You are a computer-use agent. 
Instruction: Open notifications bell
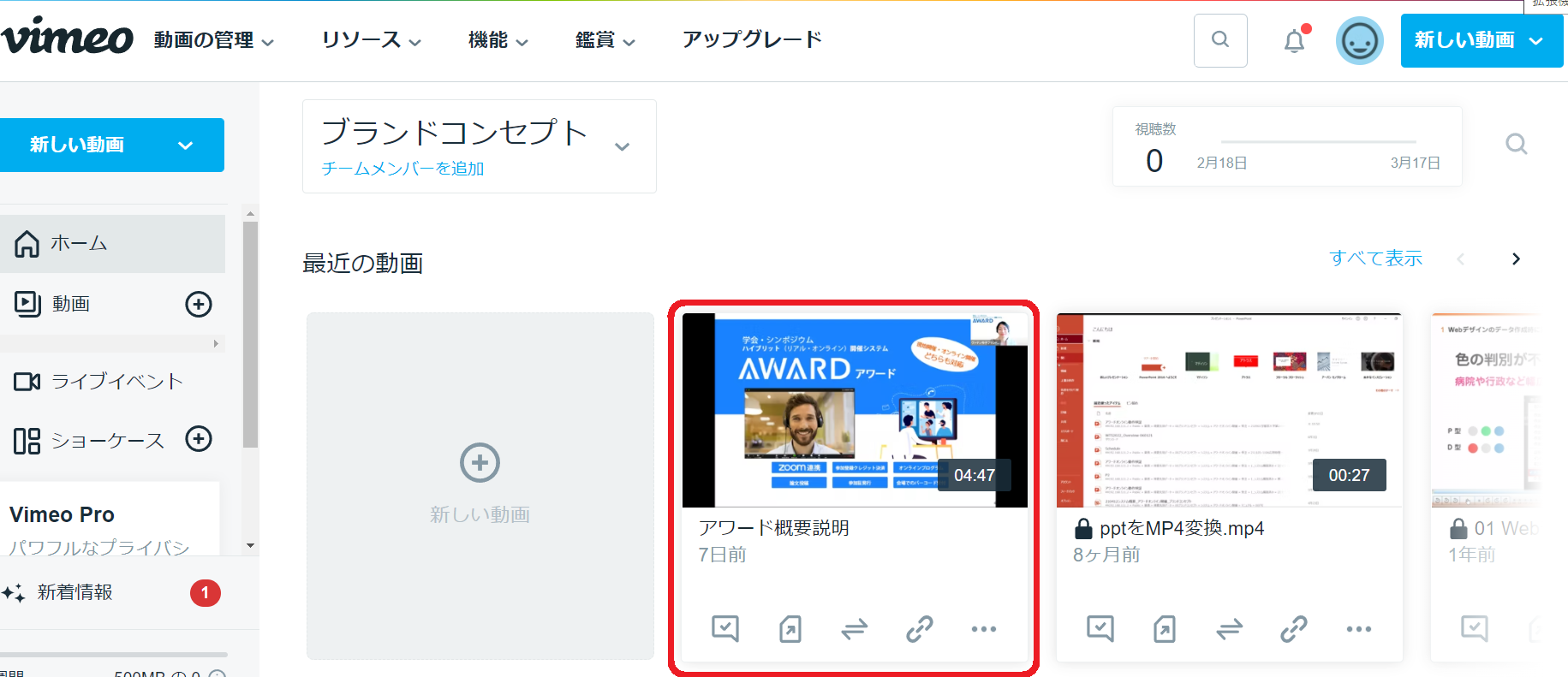coord(1295,40)
